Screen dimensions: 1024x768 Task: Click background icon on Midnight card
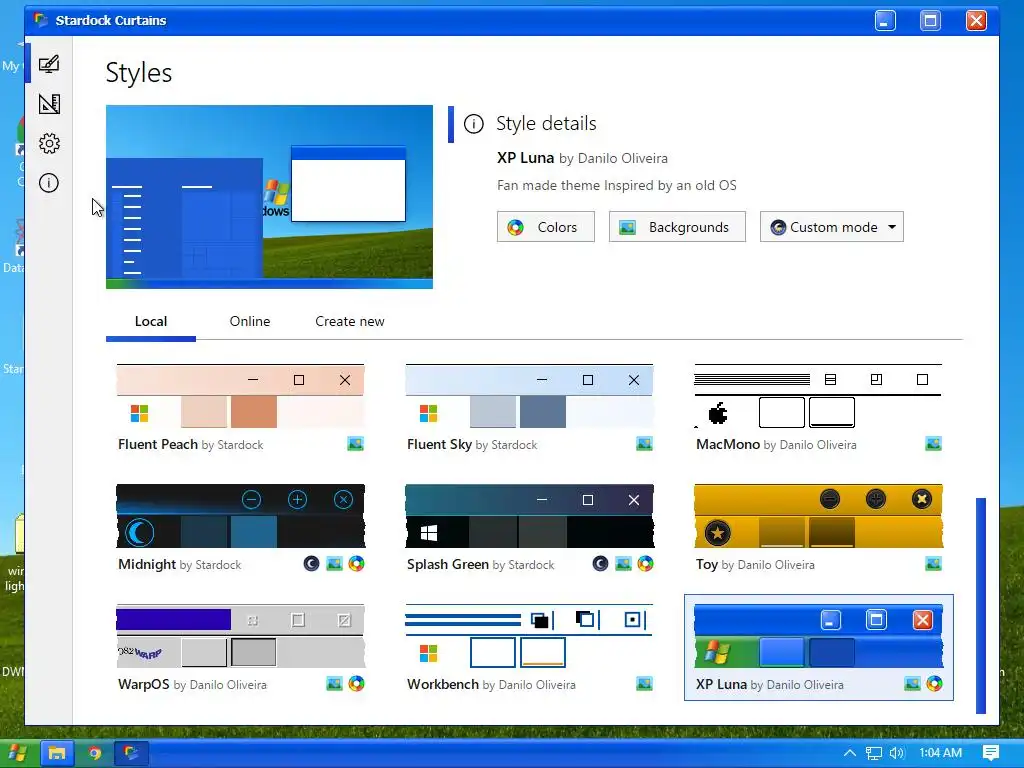334,563
